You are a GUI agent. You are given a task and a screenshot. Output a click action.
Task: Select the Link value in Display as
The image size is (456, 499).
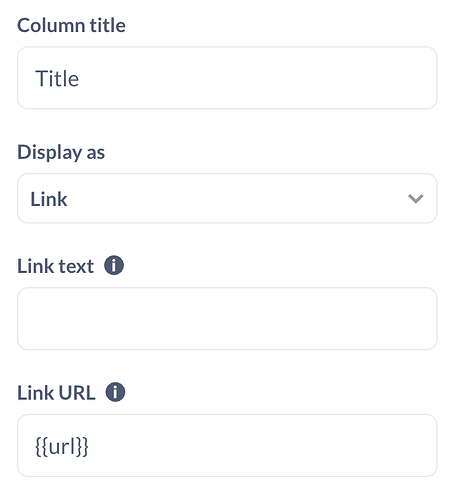coord(49,199)
